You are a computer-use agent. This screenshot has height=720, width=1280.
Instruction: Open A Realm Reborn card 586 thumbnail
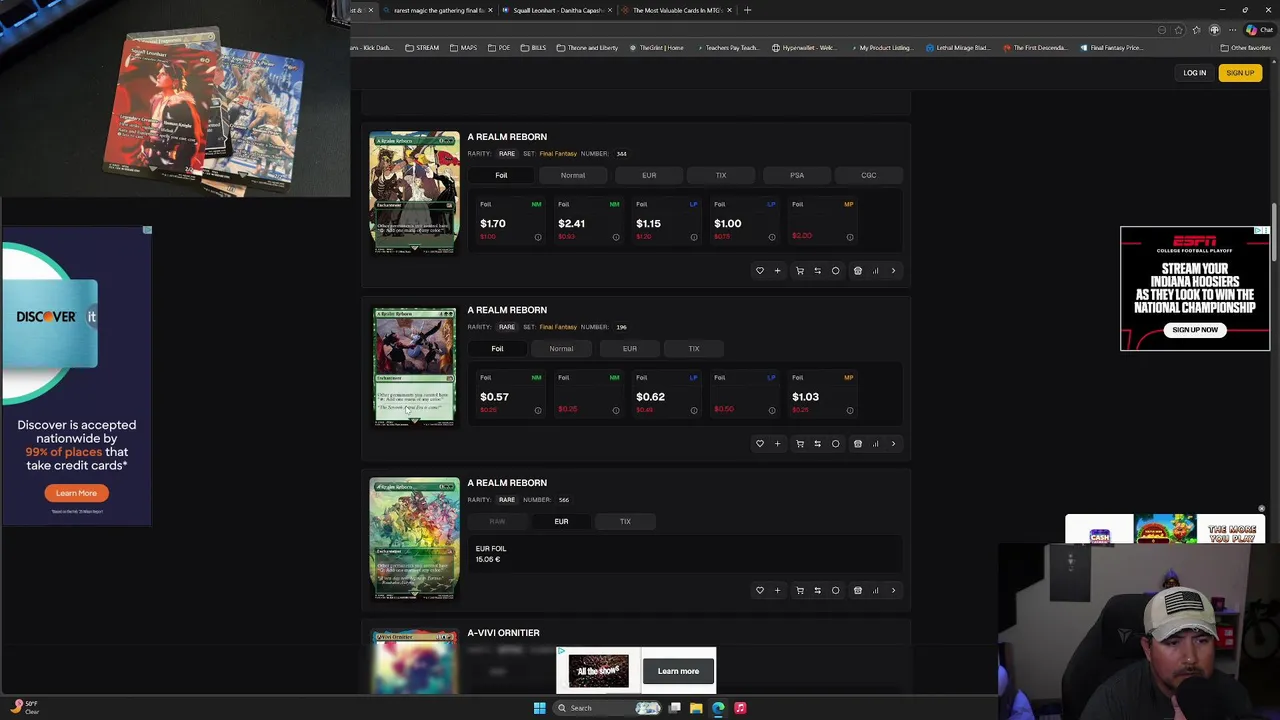pyautogui.click(x=414, y=540)
